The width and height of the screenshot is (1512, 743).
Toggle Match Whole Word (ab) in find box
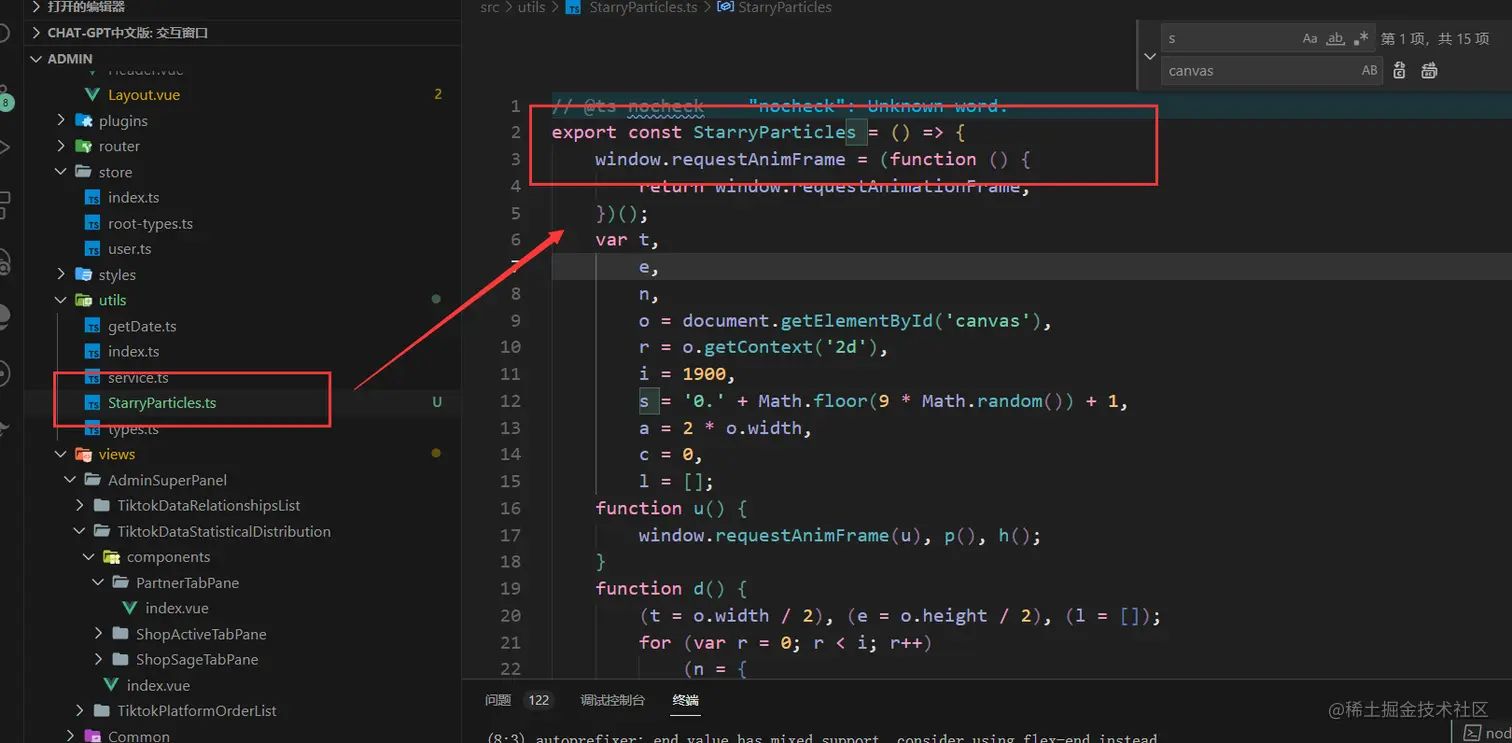pyautogui.click(x=1335, y=39)
